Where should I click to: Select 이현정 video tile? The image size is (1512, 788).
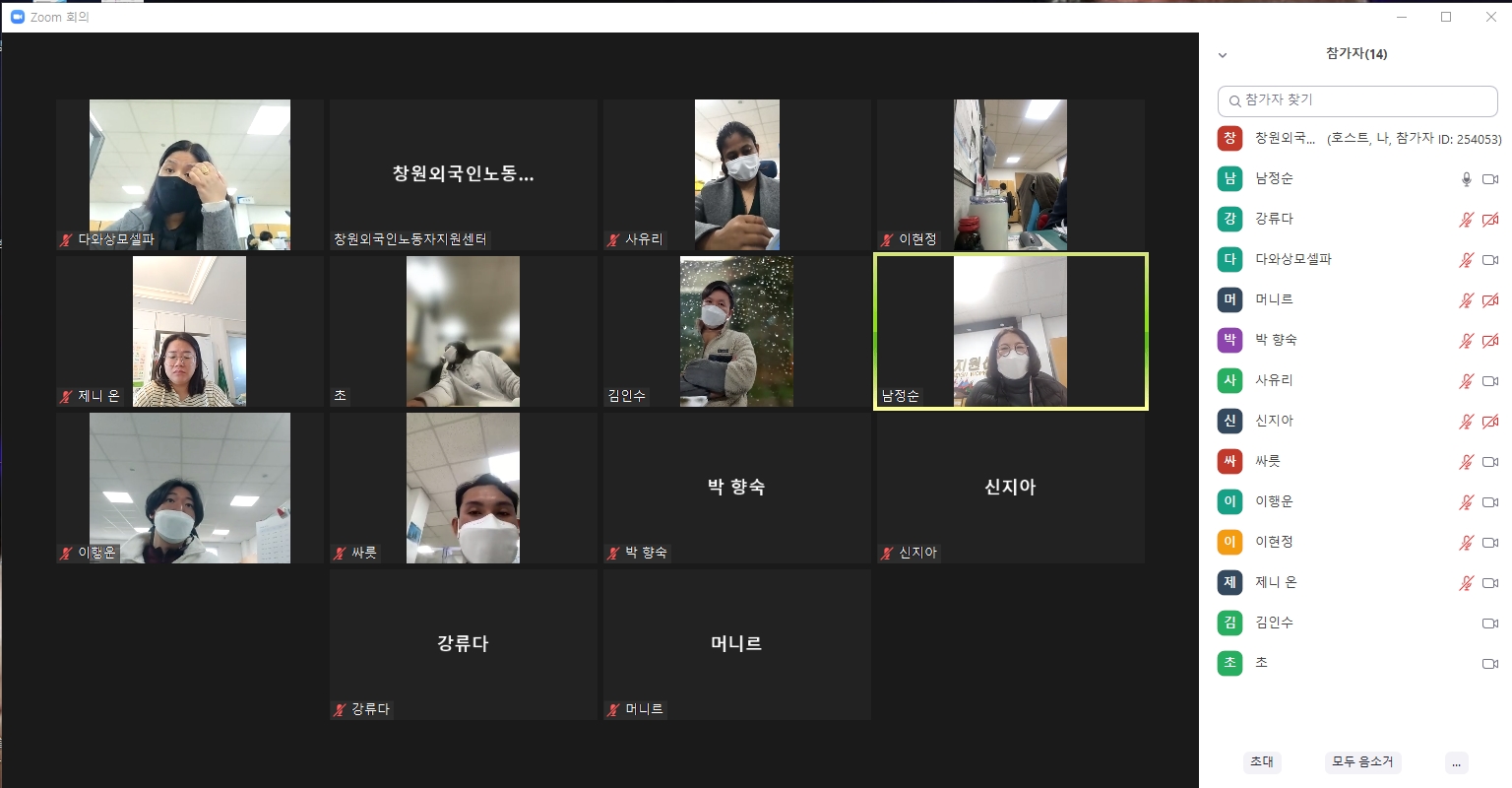click(x=1011, y=174)
